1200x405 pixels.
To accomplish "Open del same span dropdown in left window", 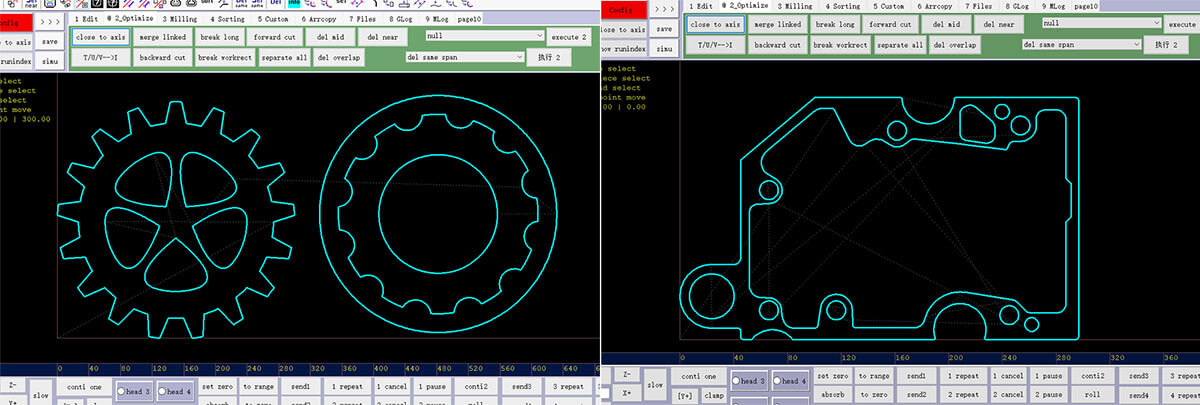I will pyautogui.click(x=464, y=57).
